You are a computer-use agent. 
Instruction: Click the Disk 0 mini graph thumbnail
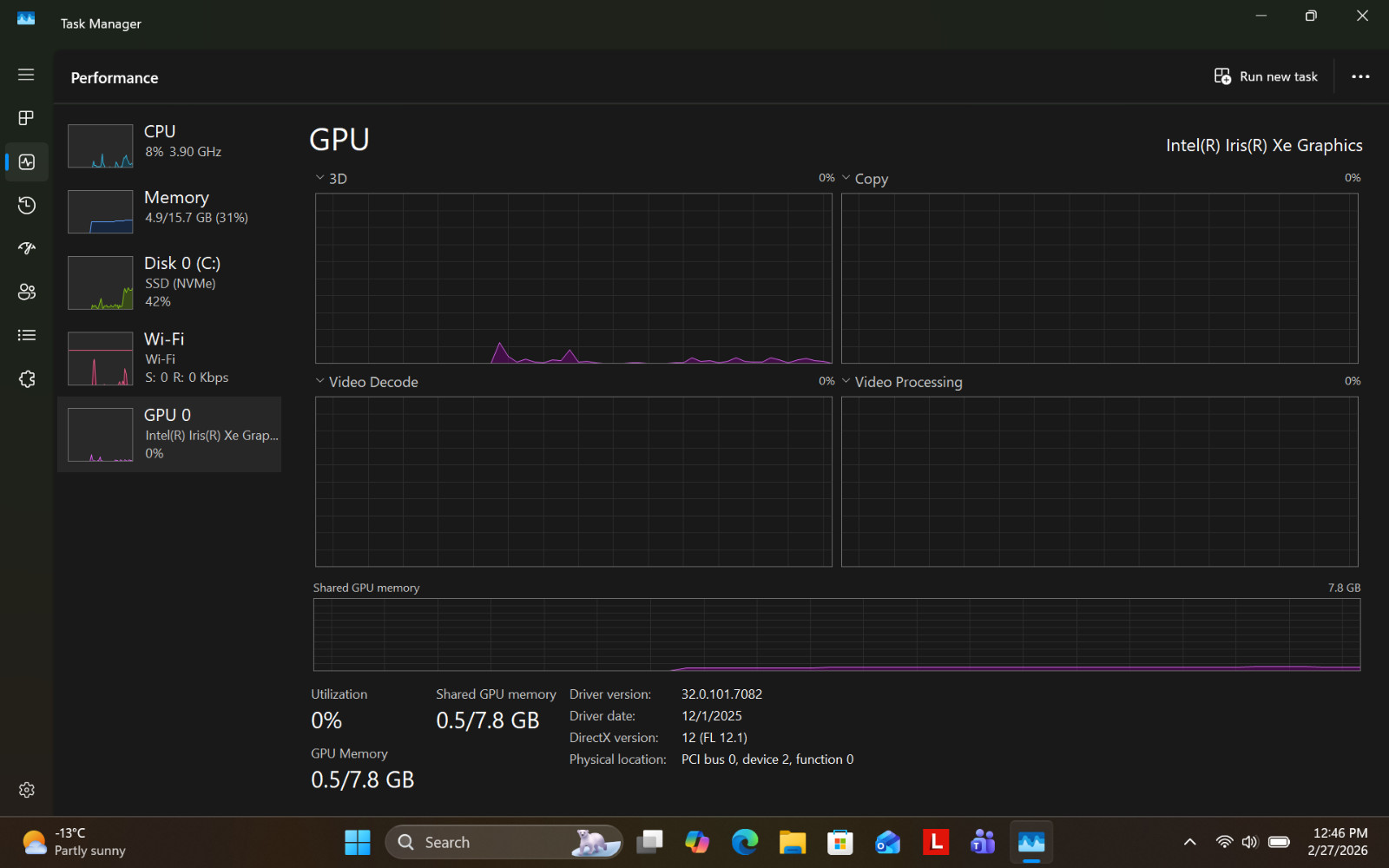(101, 283)
